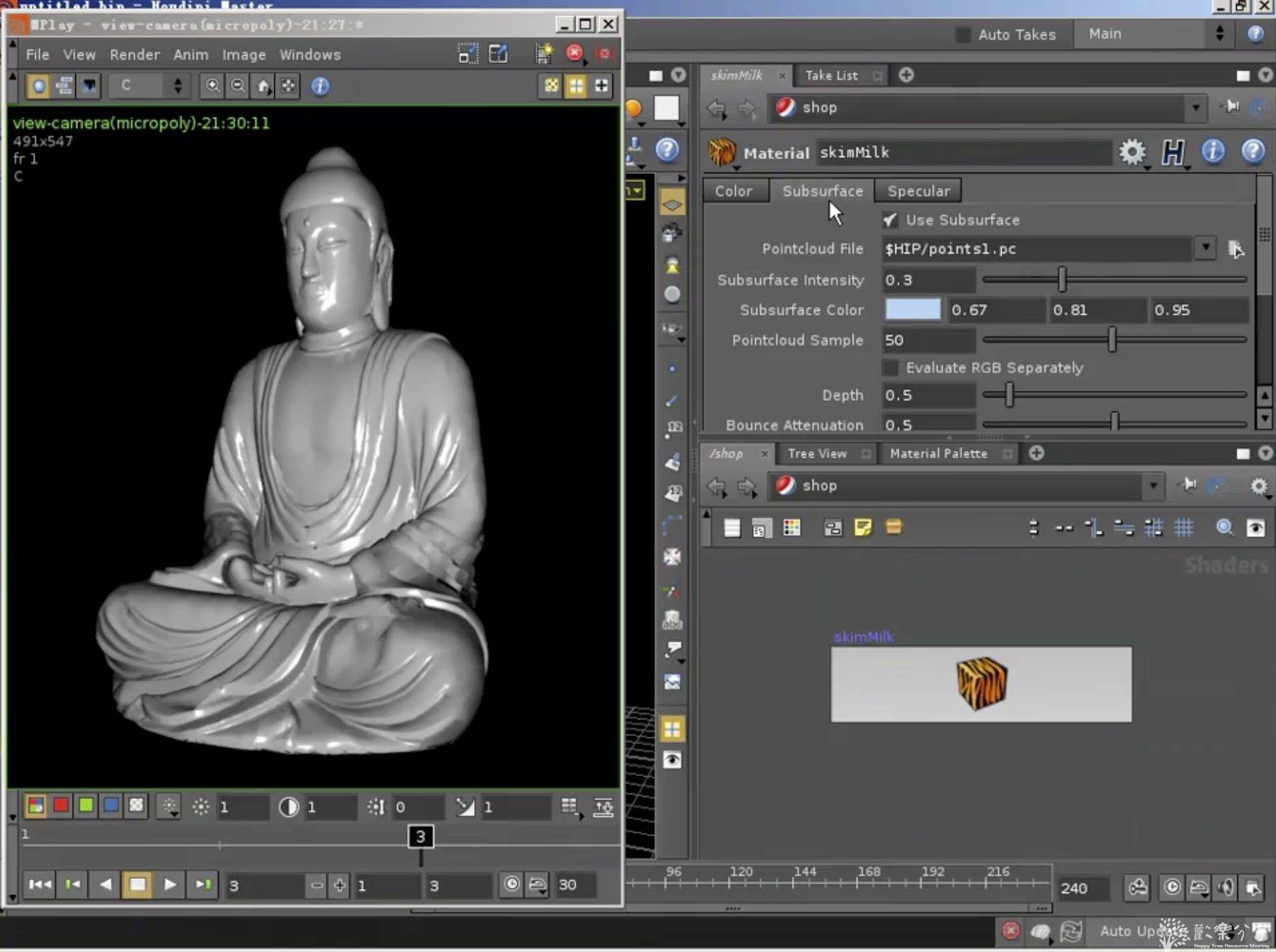The image size is (1276, 952).
Task: Click the zoom in magnifier in MPlay toolbar
Action: tap(213, 86)
